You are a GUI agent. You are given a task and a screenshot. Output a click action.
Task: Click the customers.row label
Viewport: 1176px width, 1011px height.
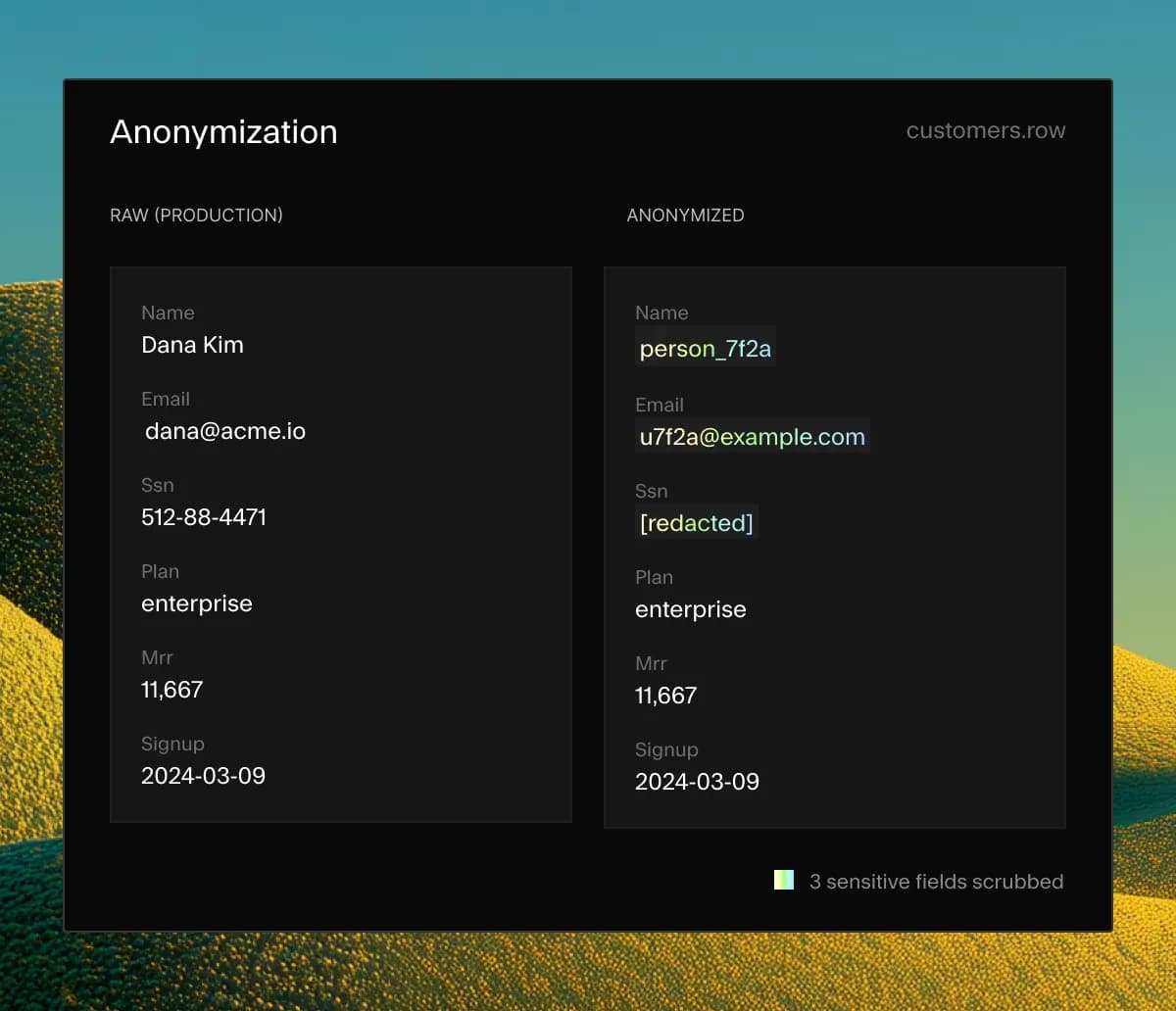986,131
